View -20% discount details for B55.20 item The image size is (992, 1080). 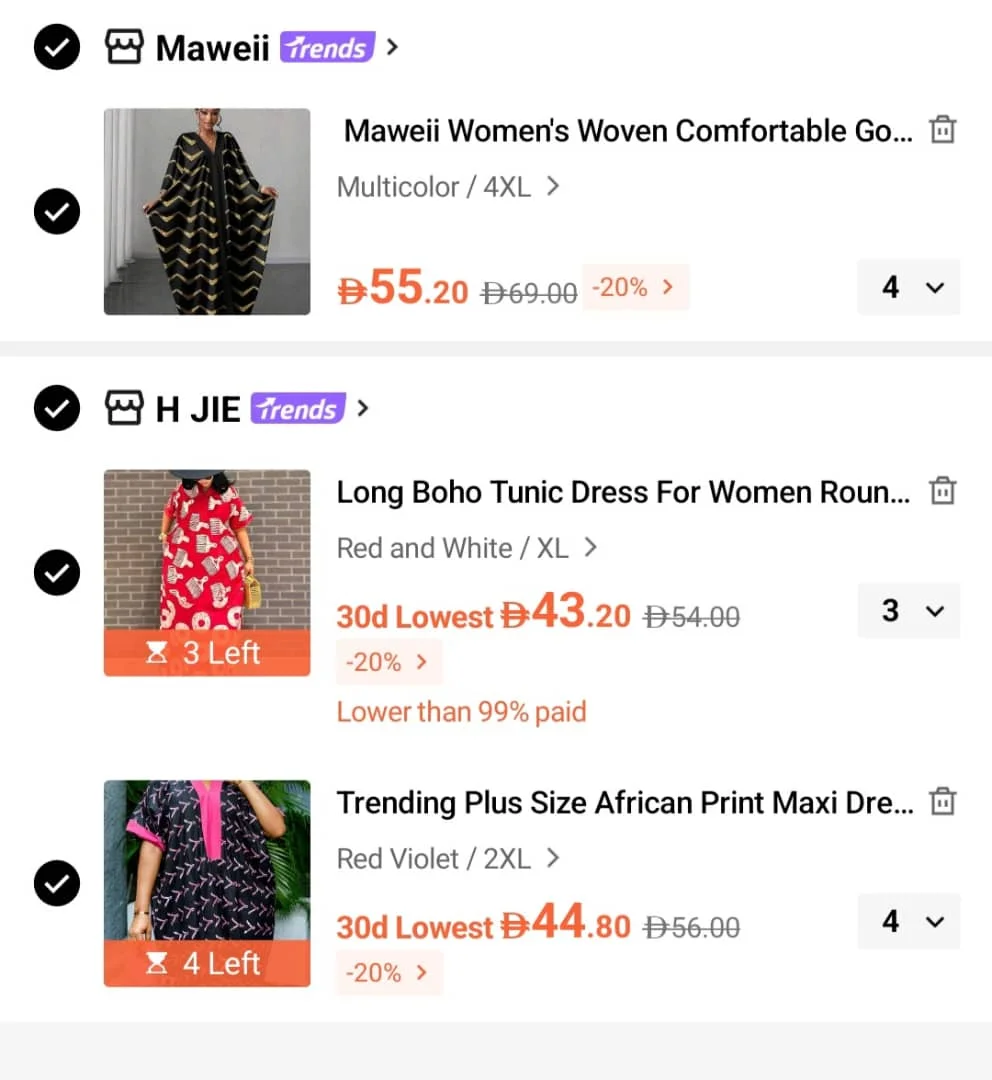click(635, 287)
